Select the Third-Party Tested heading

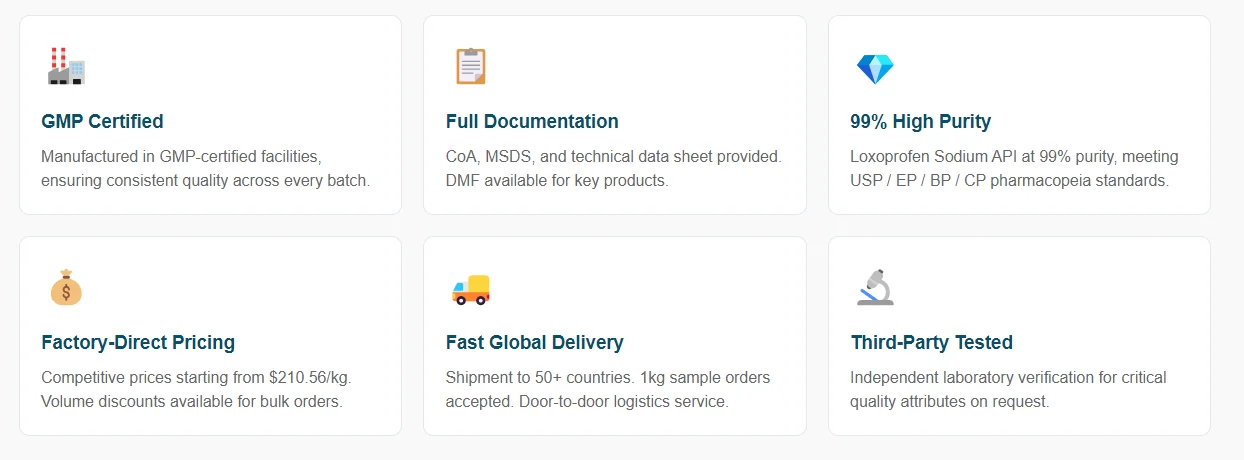tap(931, 342)
